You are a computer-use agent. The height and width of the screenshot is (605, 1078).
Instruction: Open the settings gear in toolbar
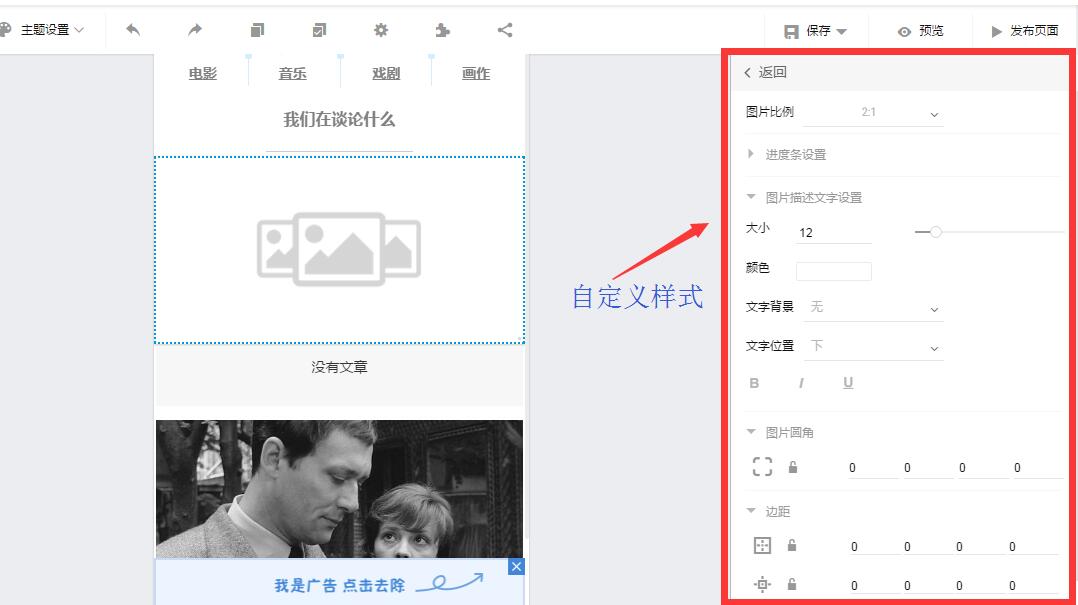[x=381, y=30]
